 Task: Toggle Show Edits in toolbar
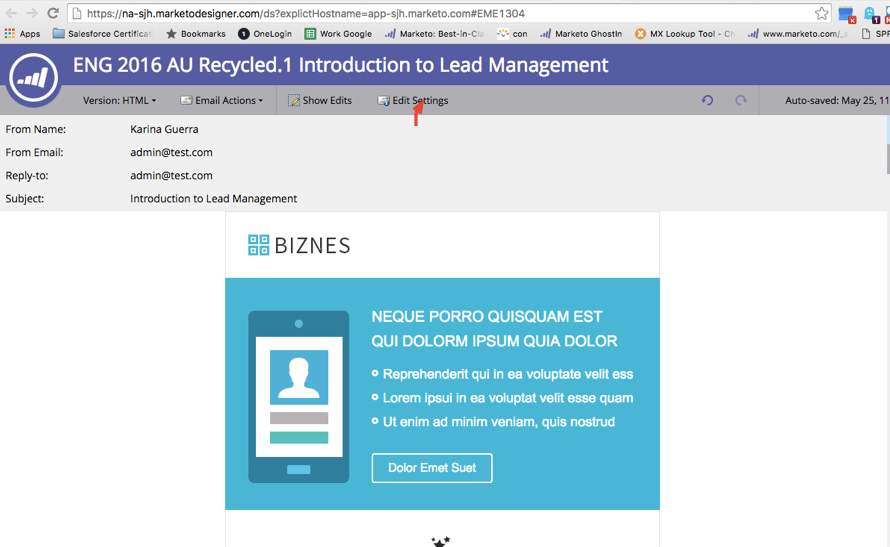coord(320,100)
